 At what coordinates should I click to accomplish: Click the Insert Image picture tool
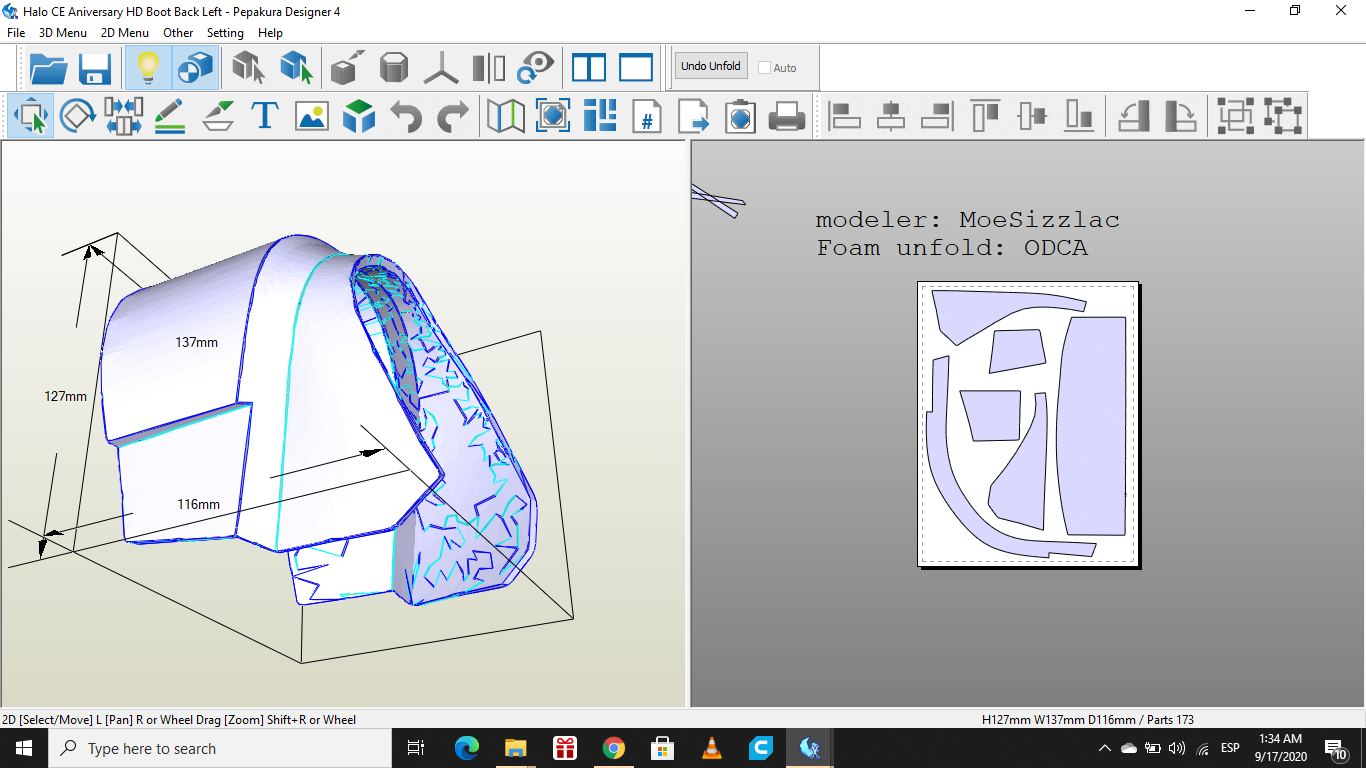(x=312, y=116)
